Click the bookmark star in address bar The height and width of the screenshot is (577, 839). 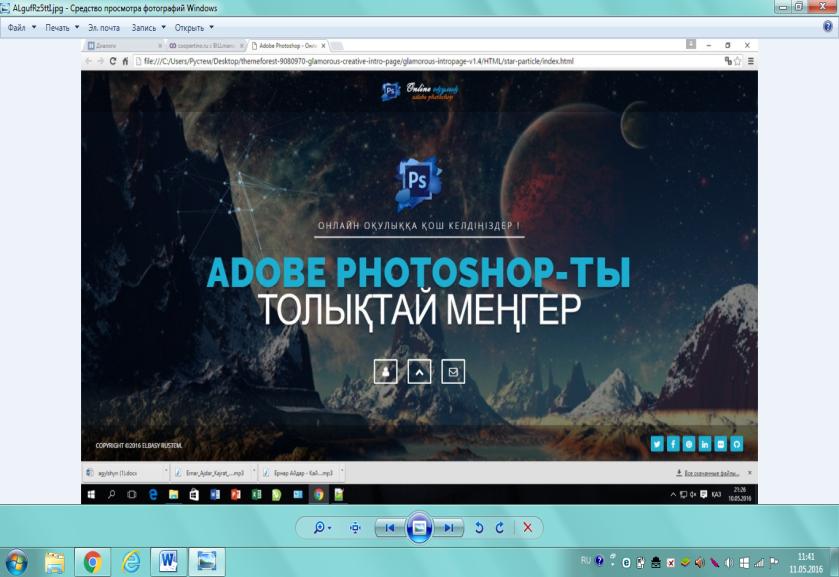pos(737,61)
